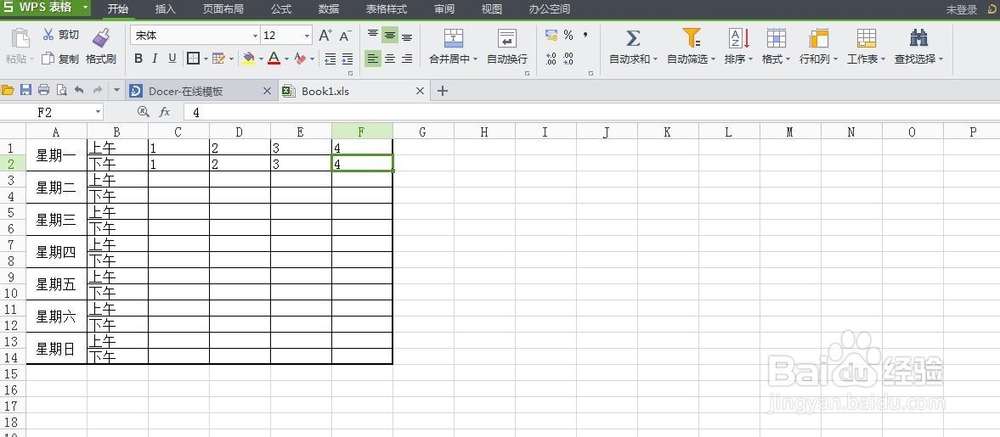Apply the yellow fill color bucket
The width and height of the screenshot is (1000, 437).
tap(249, 59)
